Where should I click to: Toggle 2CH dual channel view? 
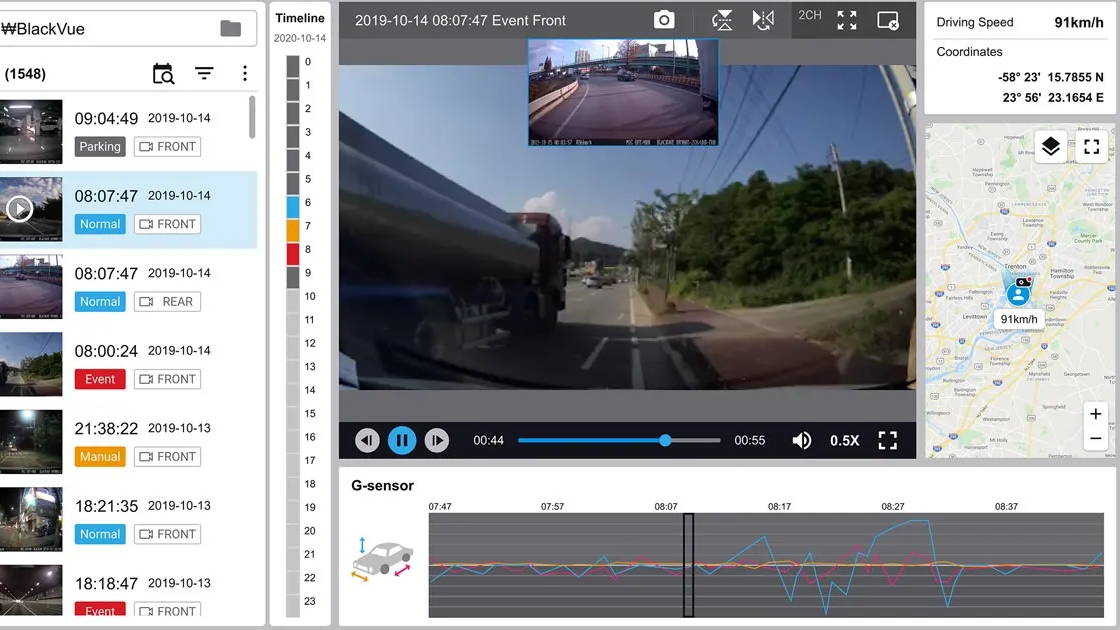click(x=809, y=15)
